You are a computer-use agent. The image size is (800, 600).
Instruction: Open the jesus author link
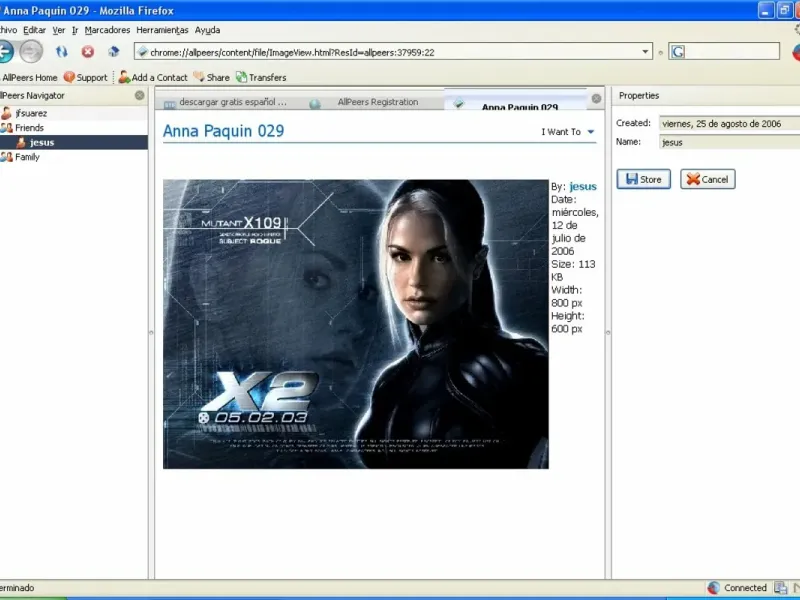pos(583,186)
